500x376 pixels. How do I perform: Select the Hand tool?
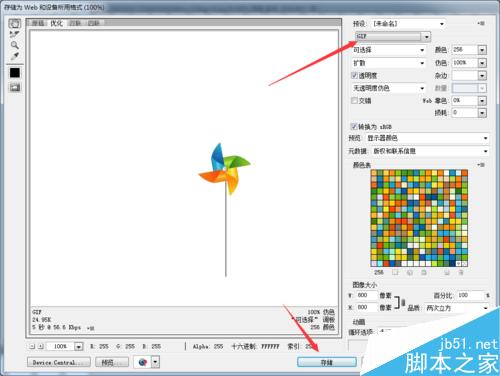[15, 23]
